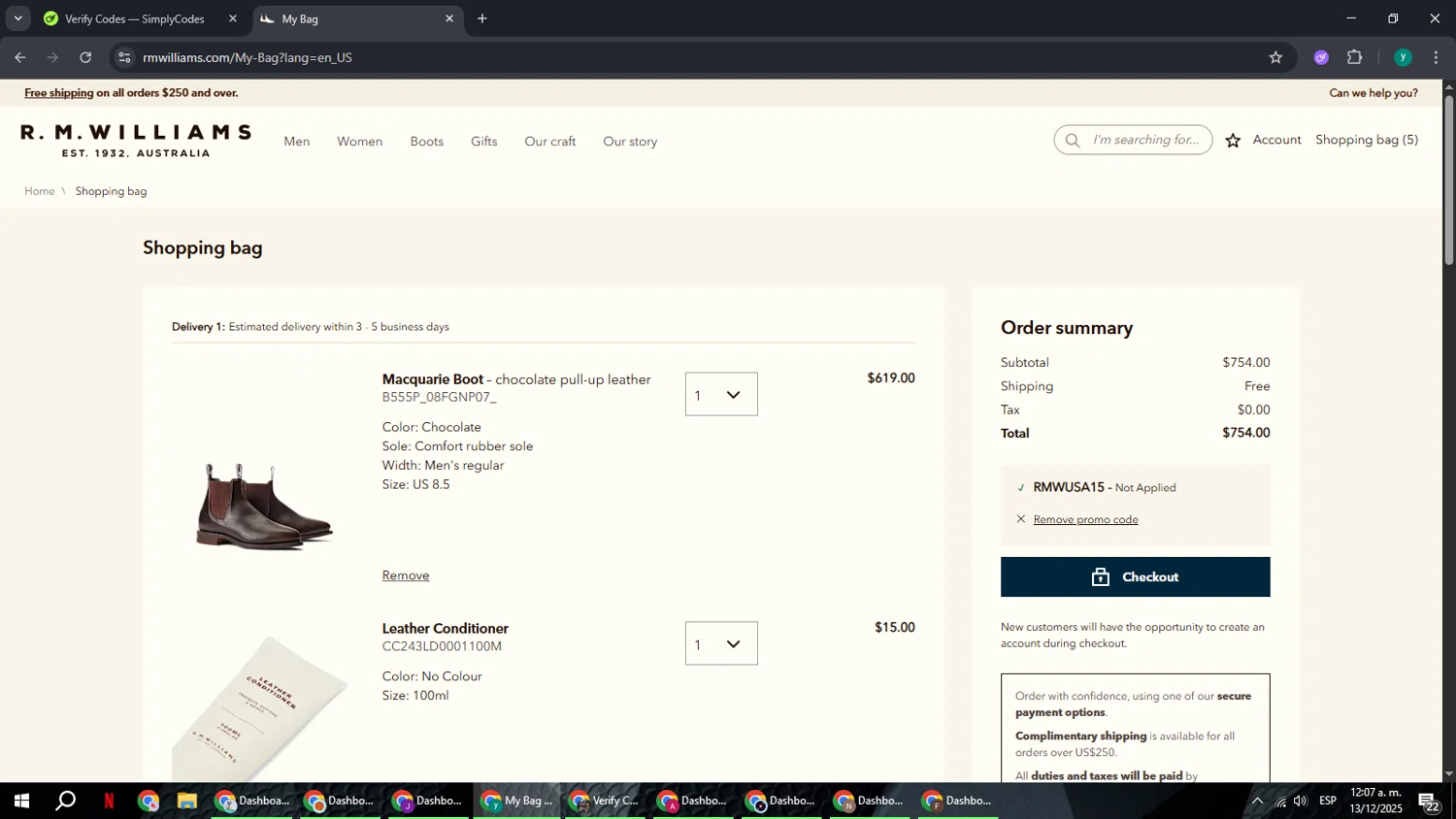Go to Home breadcrumb
1456x819 pixels.
tap(40, 191)
